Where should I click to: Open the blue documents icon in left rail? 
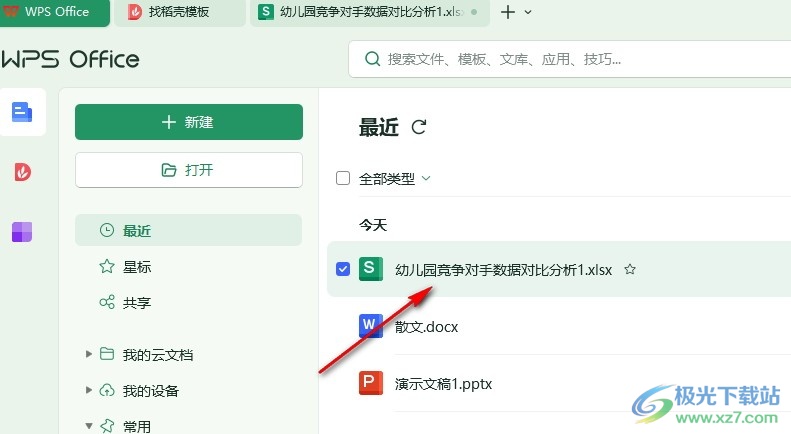[22, 112]
